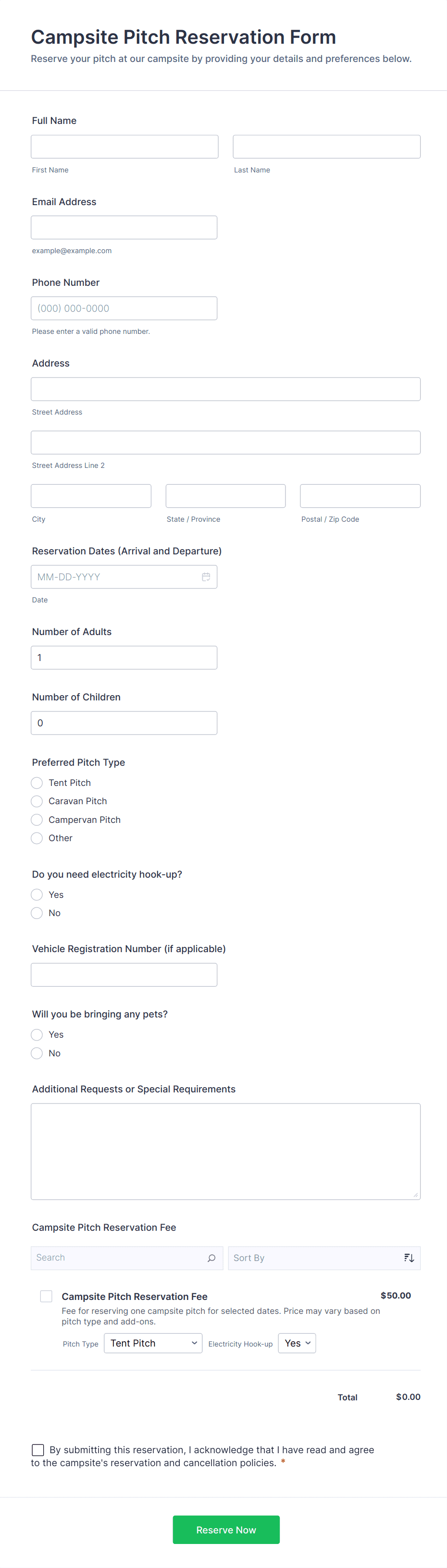447x1568 pixels.
Task: Open the Pitch Type dropdown
Action: (x=153, y=1343)
